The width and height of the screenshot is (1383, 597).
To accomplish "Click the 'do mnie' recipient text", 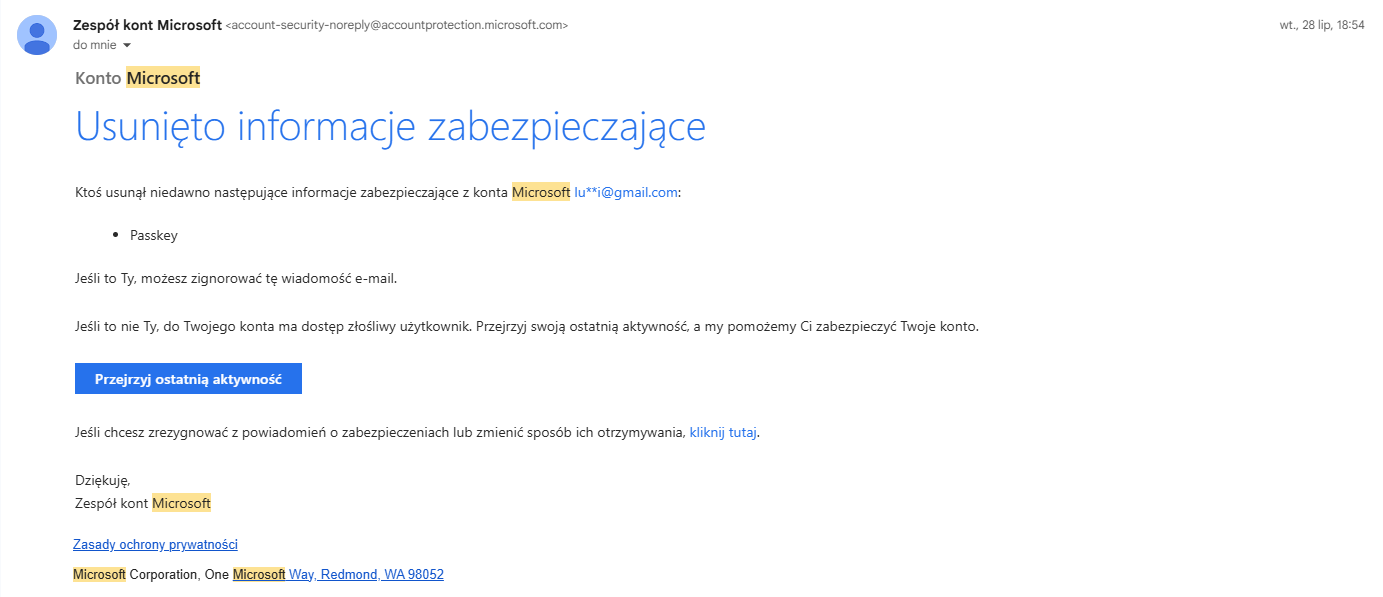I will (x=95, y=45).
